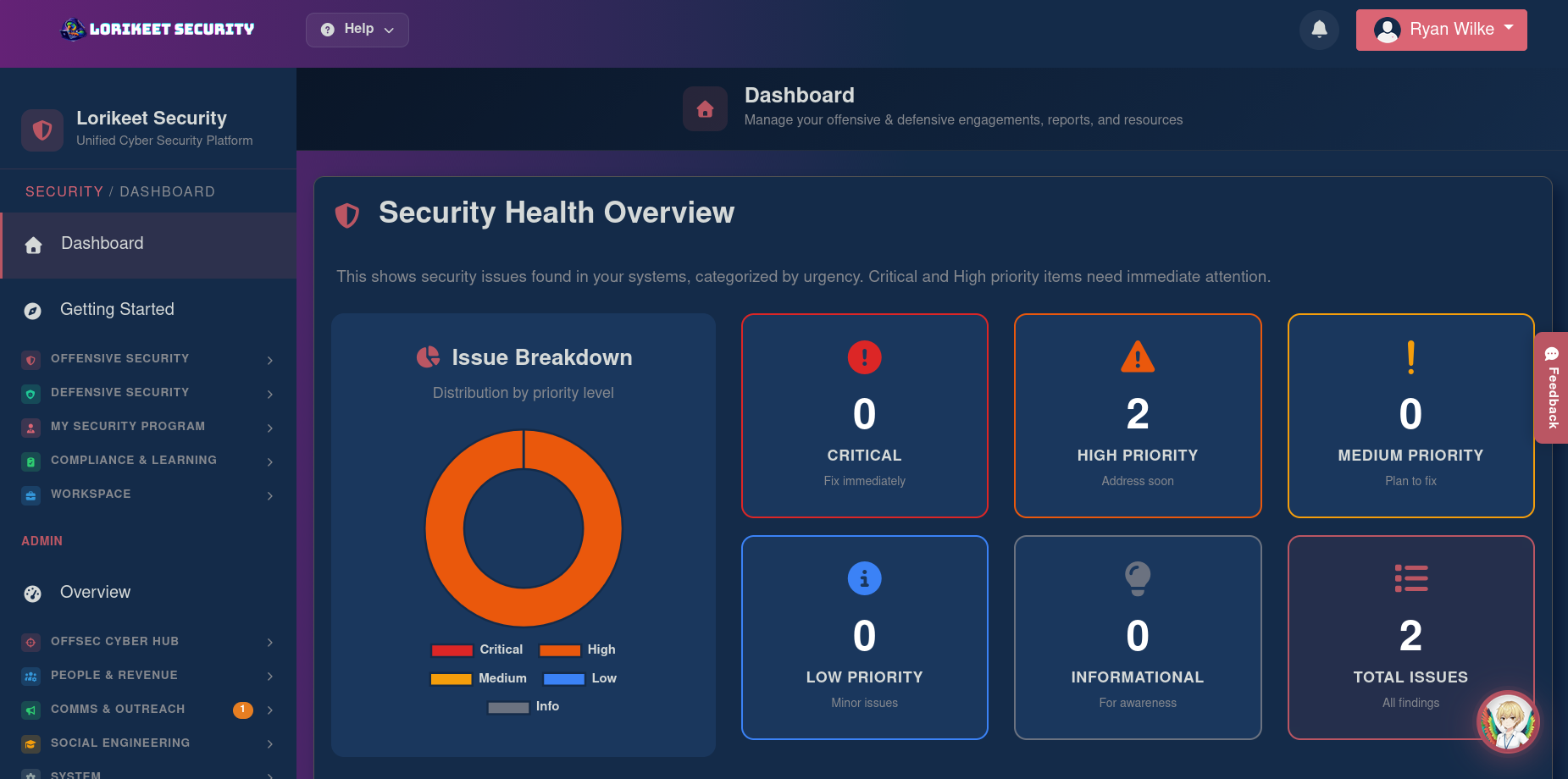
Task: Open the Feedback side tab
Action: 1552,388
